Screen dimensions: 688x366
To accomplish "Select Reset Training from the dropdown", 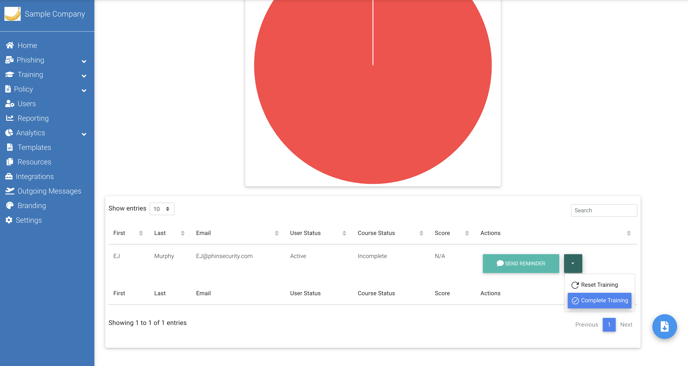I will (x=599, y=285).
